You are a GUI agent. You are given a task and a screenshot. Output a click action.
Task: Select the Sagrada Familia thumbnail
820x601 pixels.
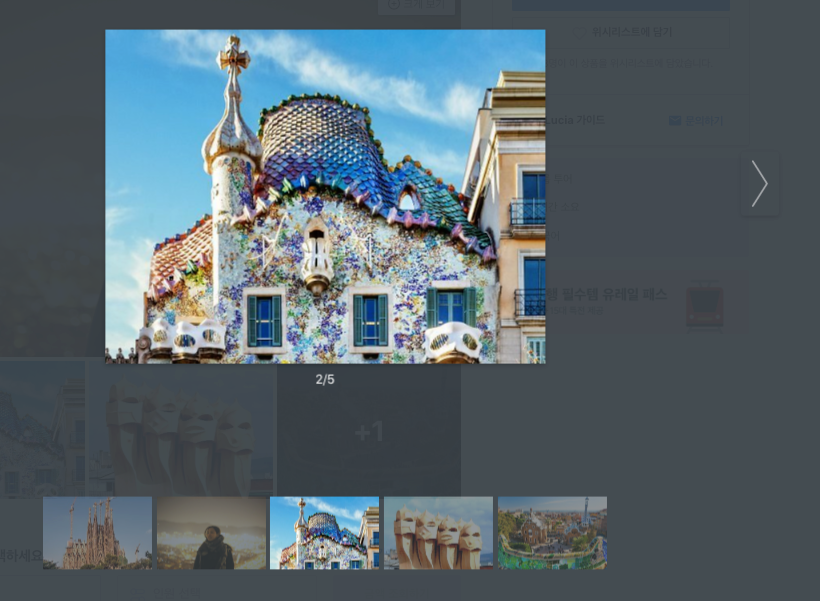(x=98, y=533)
